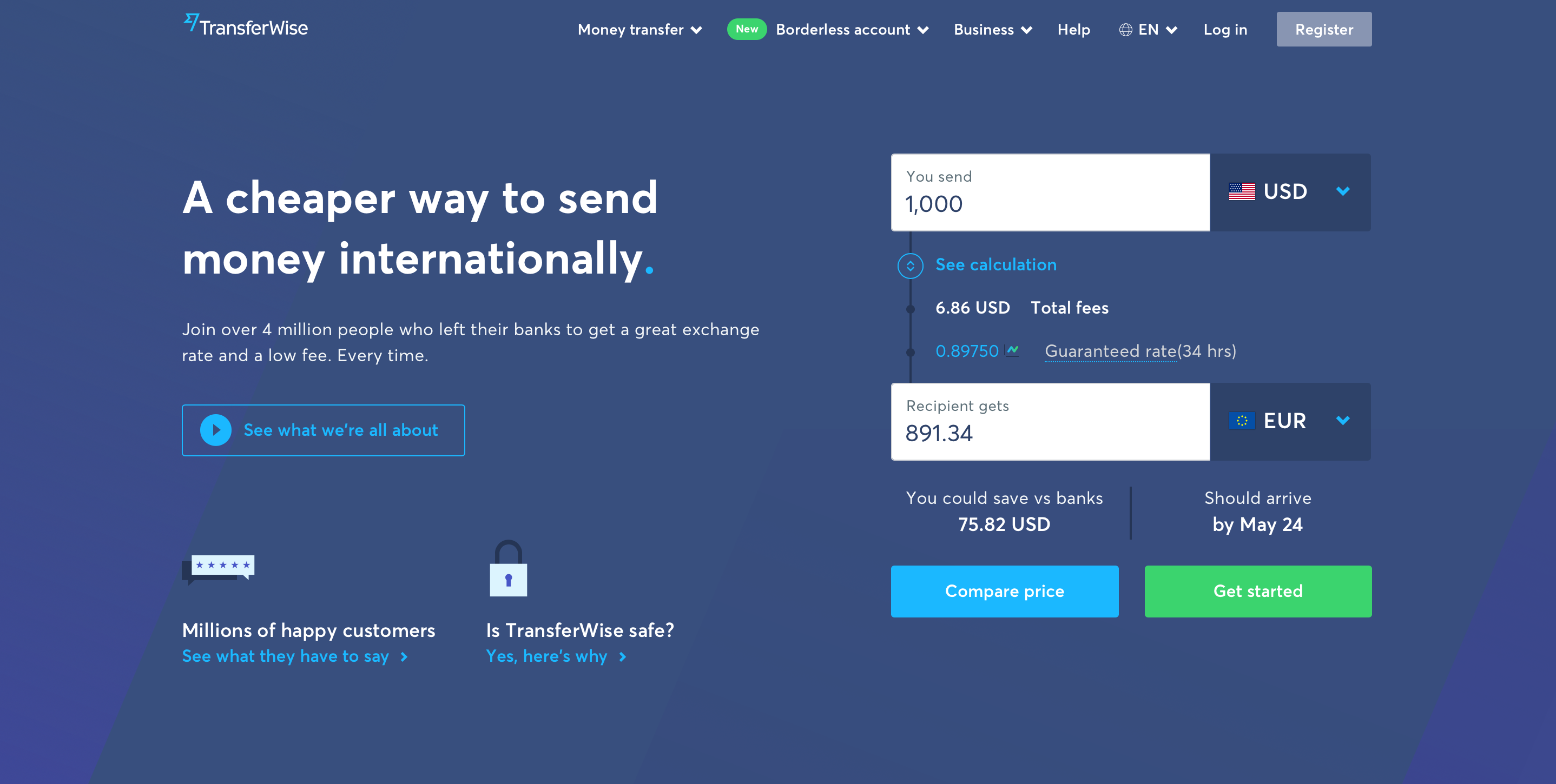Click the Compare price button

1003,592
